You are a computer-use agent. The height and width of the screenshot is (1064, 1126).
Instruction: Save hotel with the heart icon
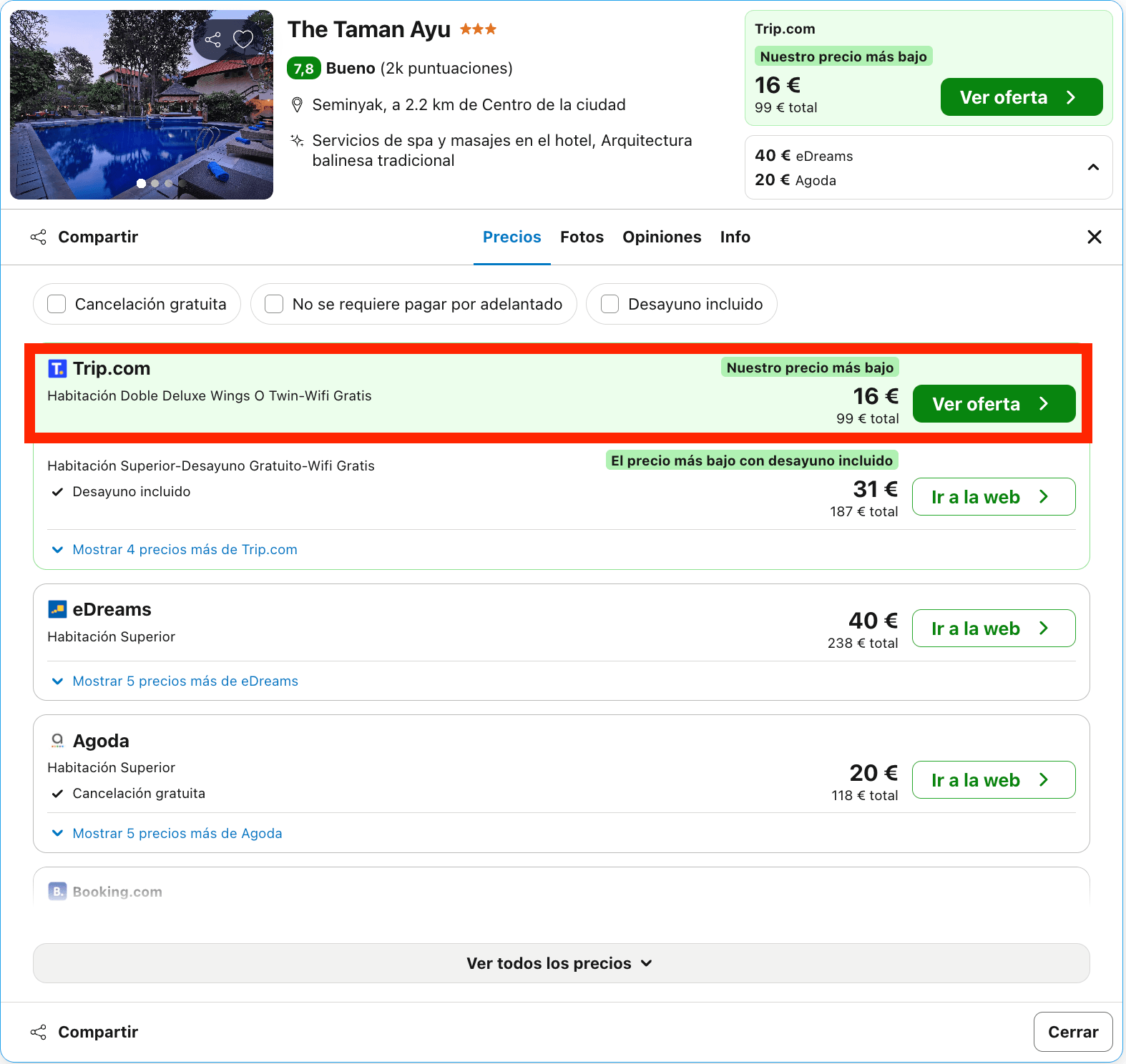pos(243,39)
